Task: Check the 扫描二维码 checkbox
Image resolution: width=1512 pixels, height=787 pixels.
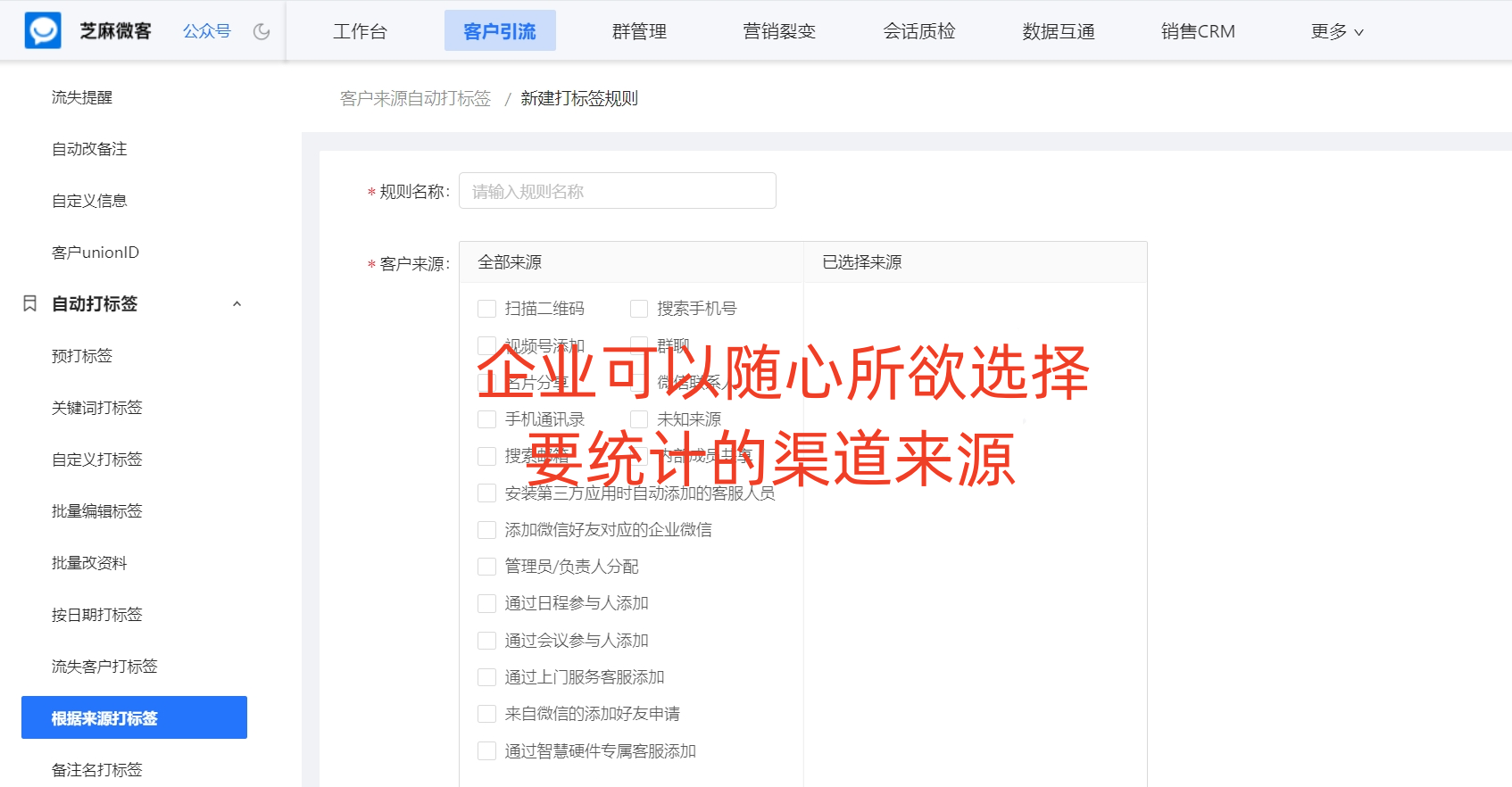Action: [x=486, y=309]
